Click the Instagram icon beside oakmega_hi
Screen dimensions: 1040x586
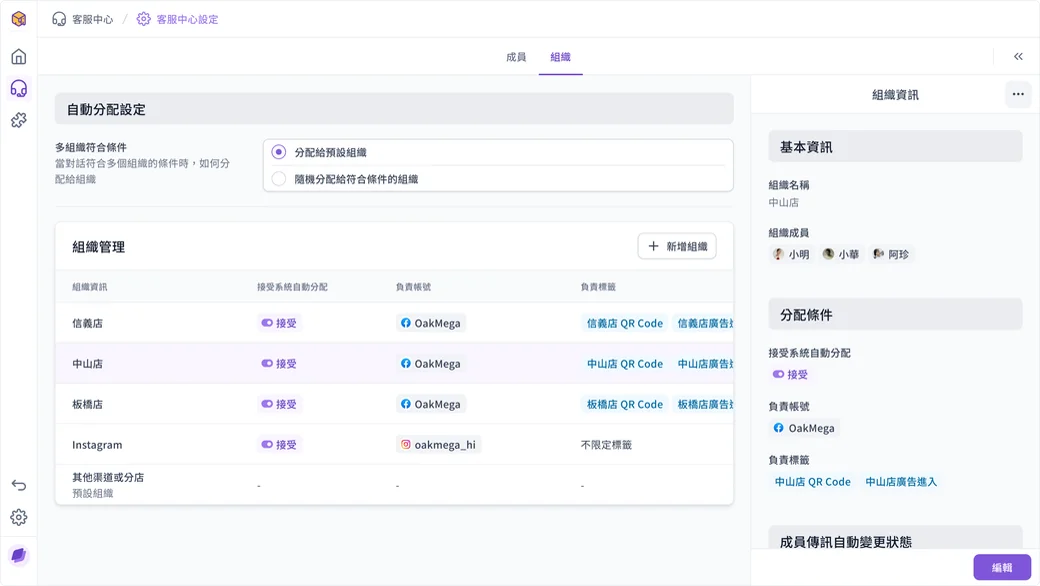(405, 444)
